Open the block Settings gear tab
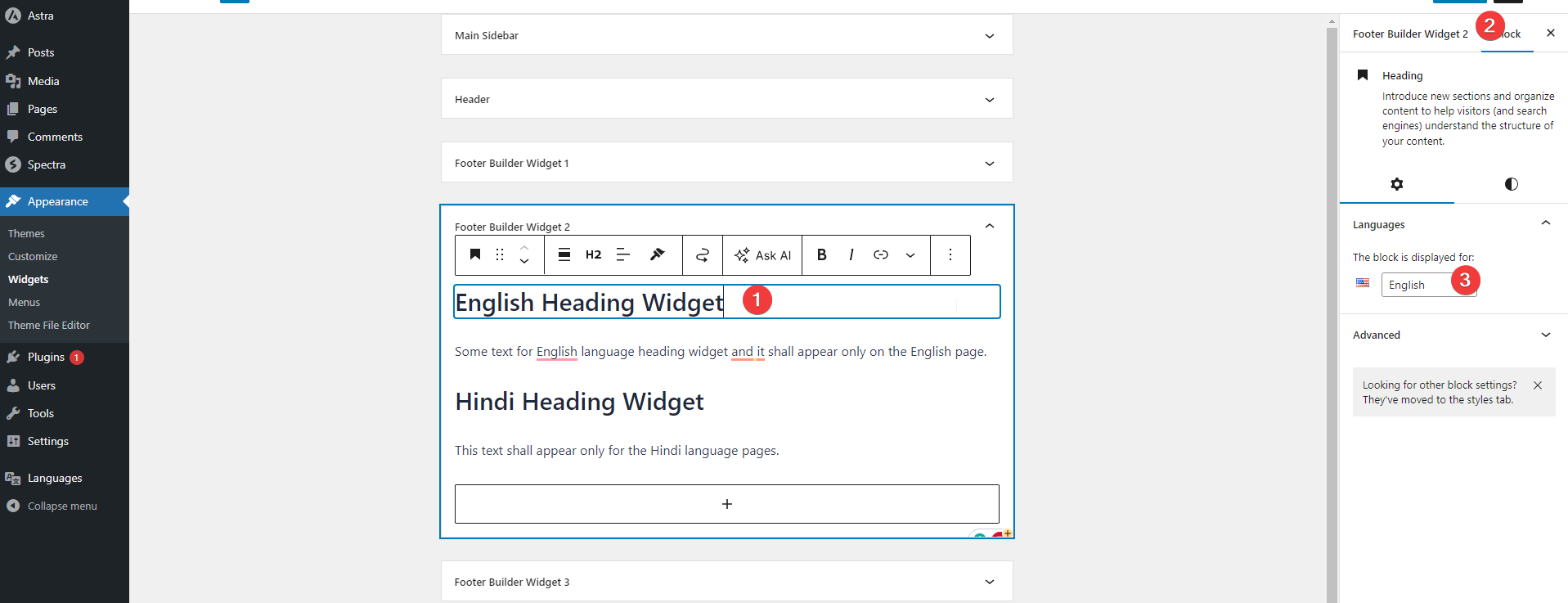1568x603 pixels. coord(1397,184)
